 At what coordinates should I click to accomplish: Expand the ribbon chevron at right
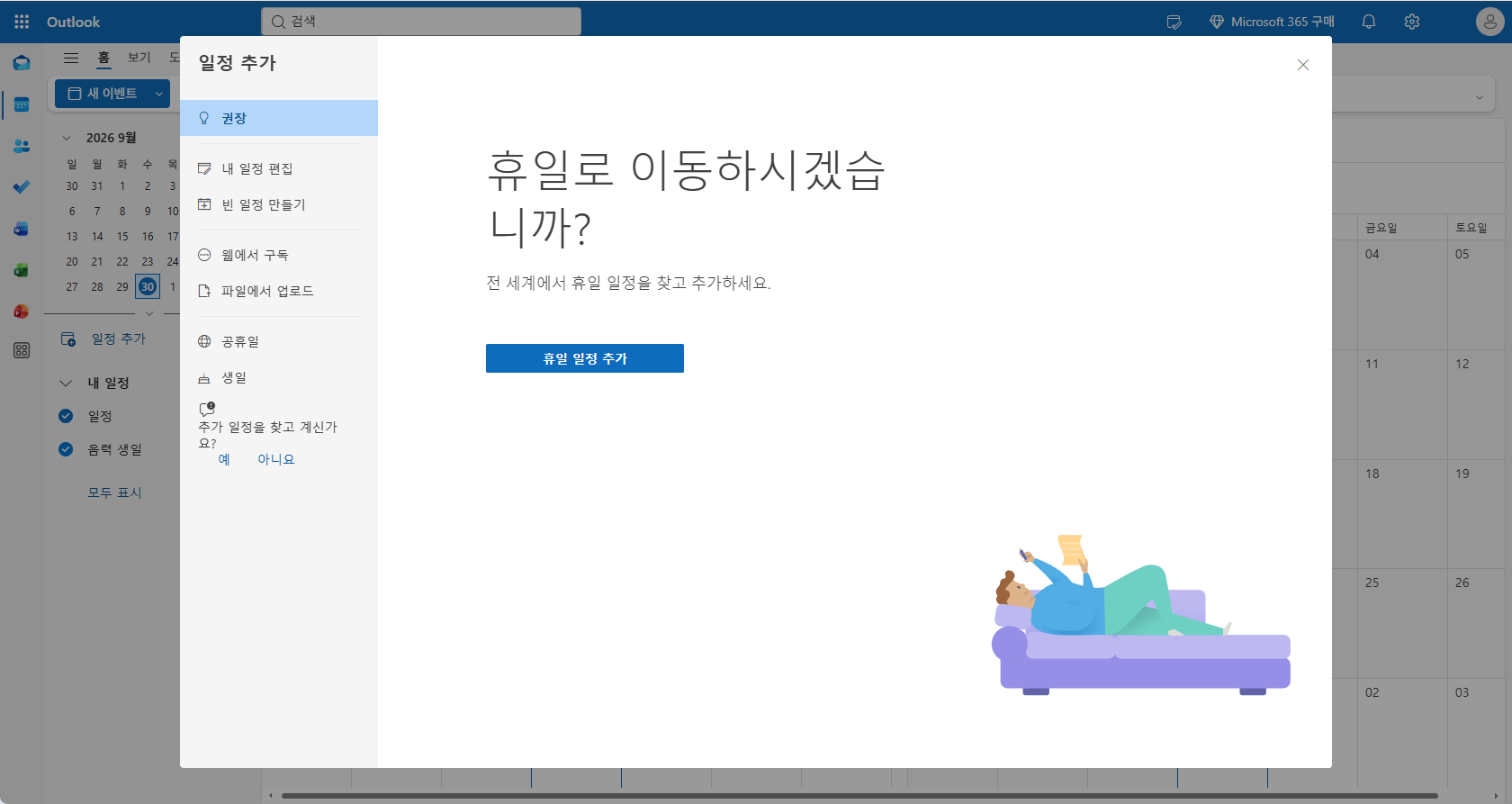1480,97
